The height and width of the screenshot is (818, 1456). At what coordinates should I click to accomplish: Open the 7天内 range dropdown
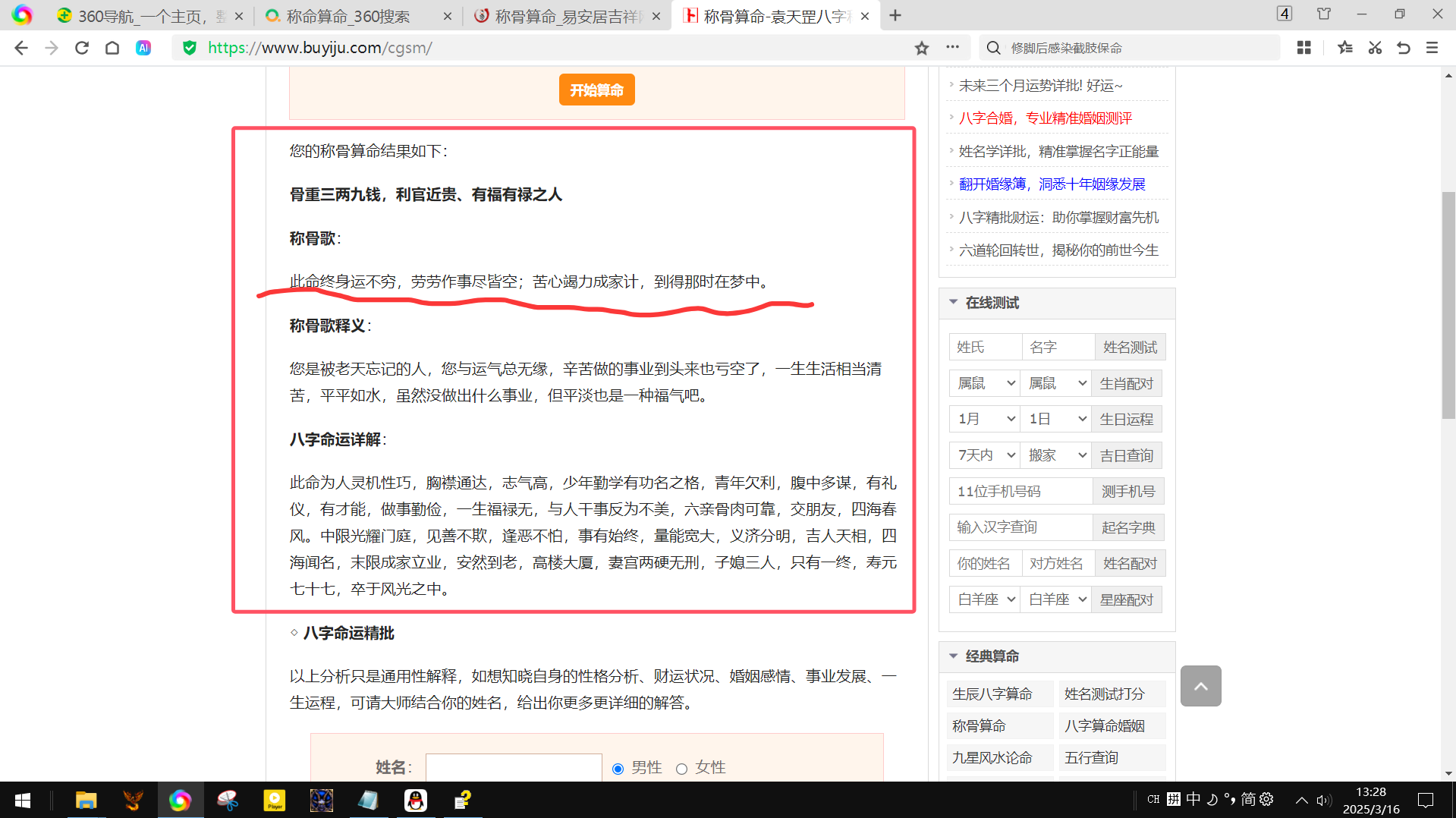984,455
